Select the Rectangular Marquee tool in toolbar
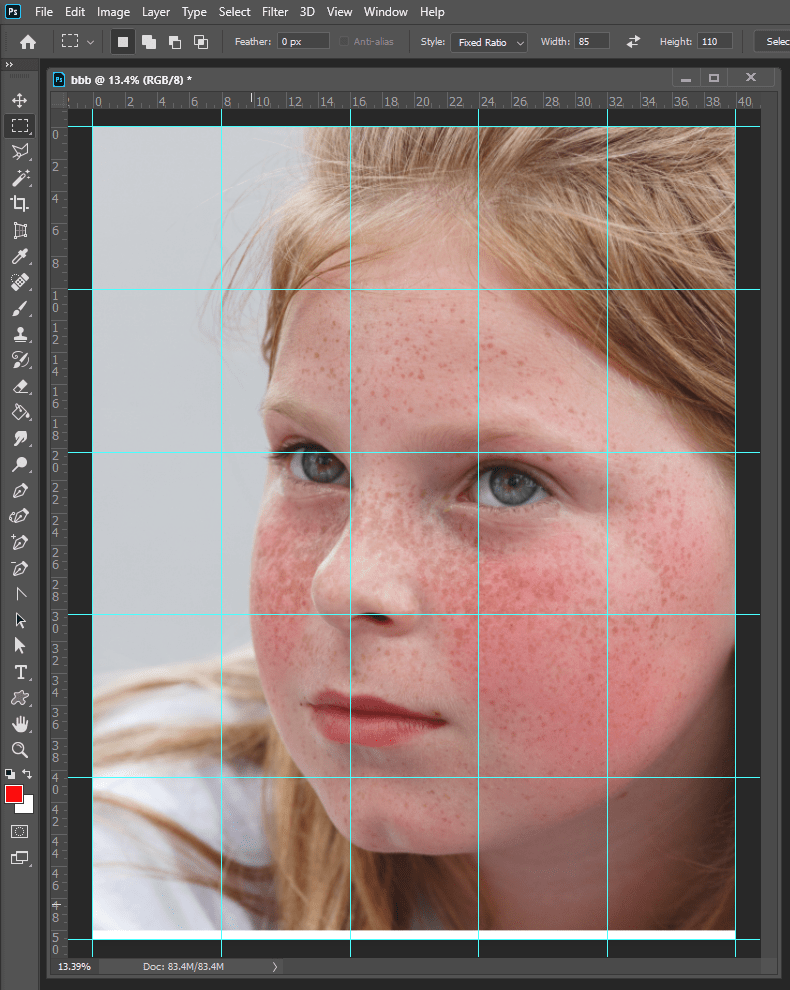Image resolution: width=790 pixels, height=990 pixels. click(20, 126)
